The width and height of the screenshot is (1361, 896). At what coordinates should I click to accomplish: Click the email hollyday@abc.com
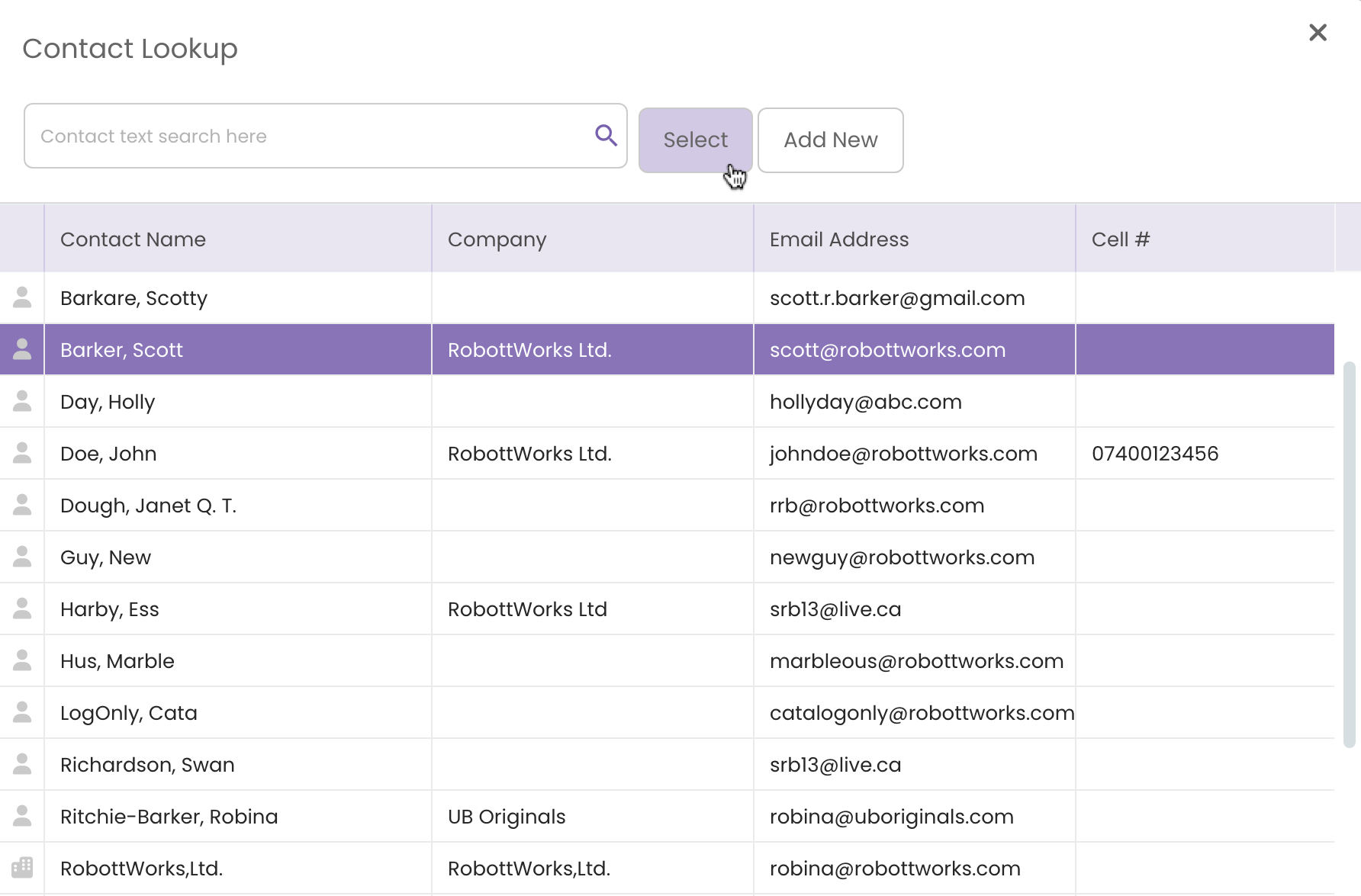(x=865, y=402)
